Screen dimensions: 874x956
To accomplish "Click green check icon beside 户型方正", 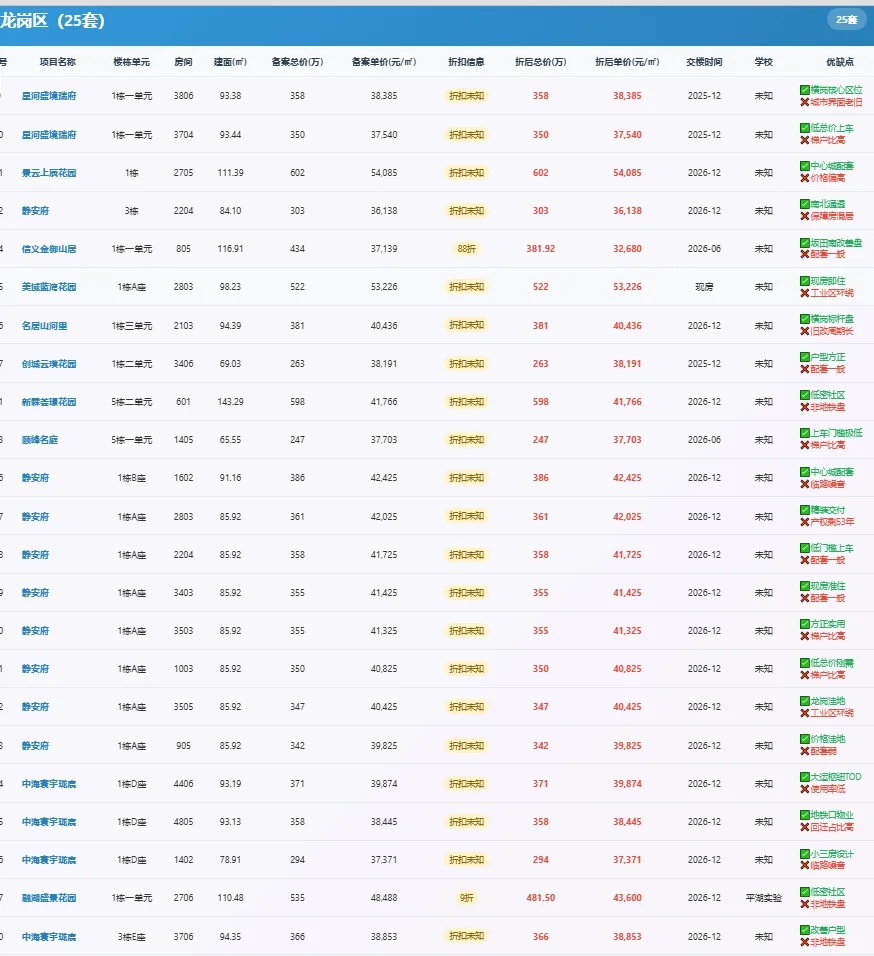I will (x=805, y=357).
